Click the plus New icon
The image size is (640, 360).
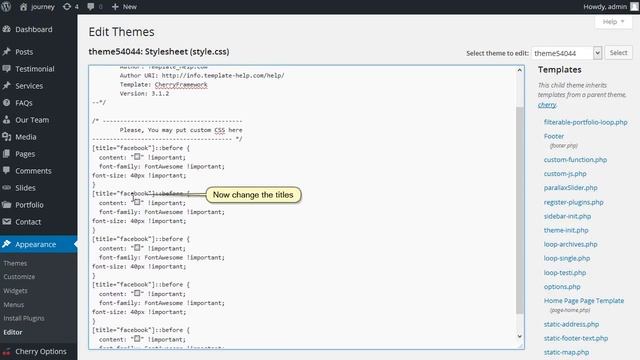[x=115, y=7]
